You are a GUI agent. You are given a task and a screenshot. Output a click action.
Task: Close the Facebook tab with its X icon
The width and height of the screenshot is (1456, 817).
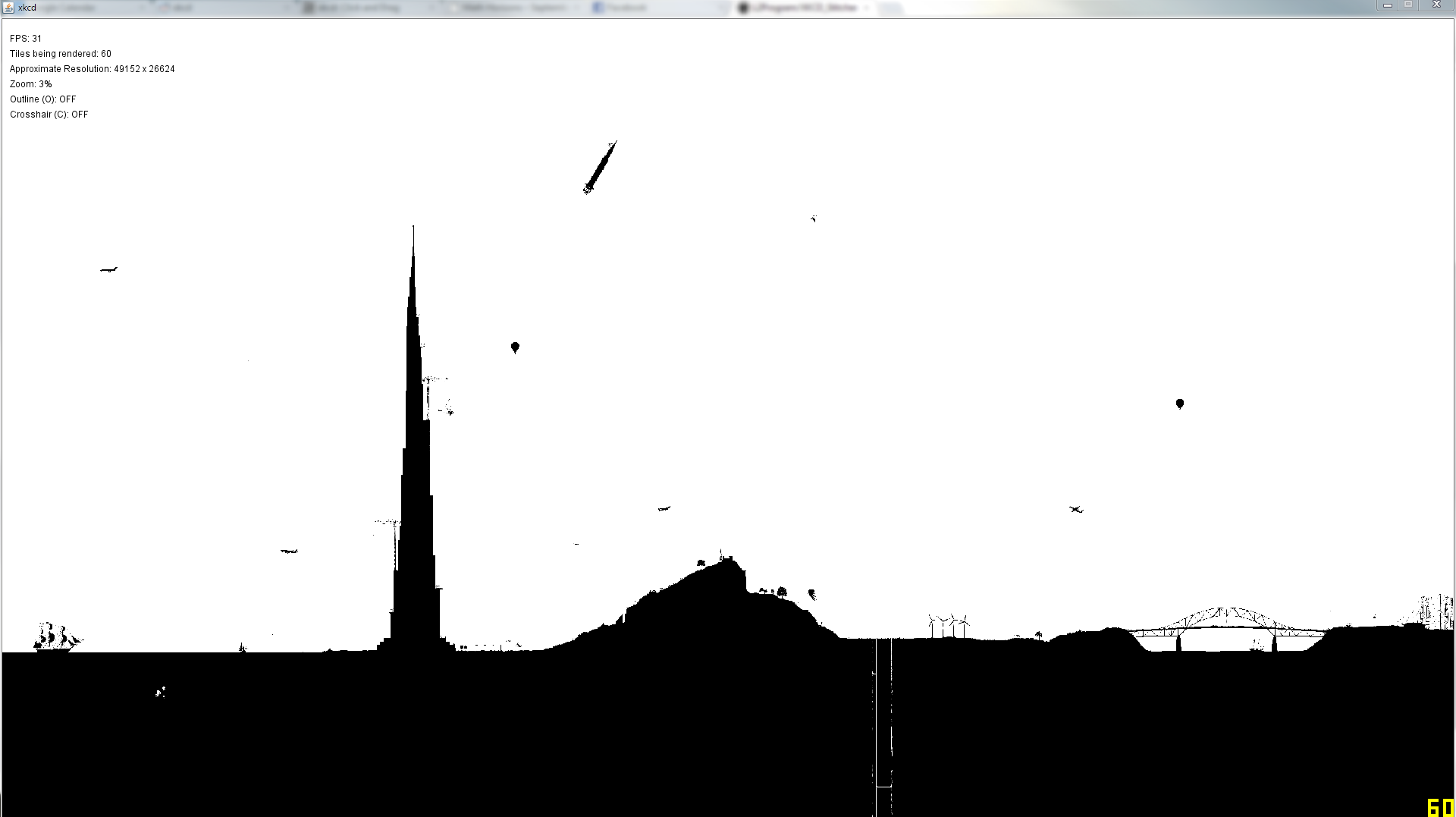(722, 8)
